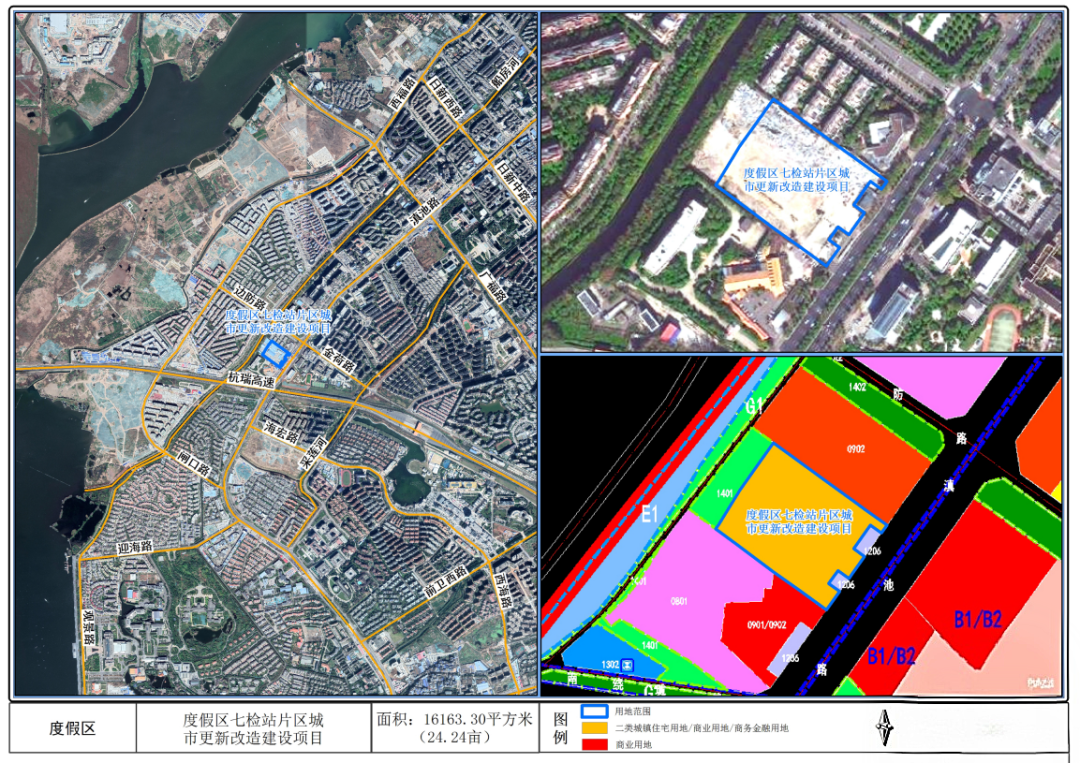Click the green parcel numbered 1402

coord(856,385)
